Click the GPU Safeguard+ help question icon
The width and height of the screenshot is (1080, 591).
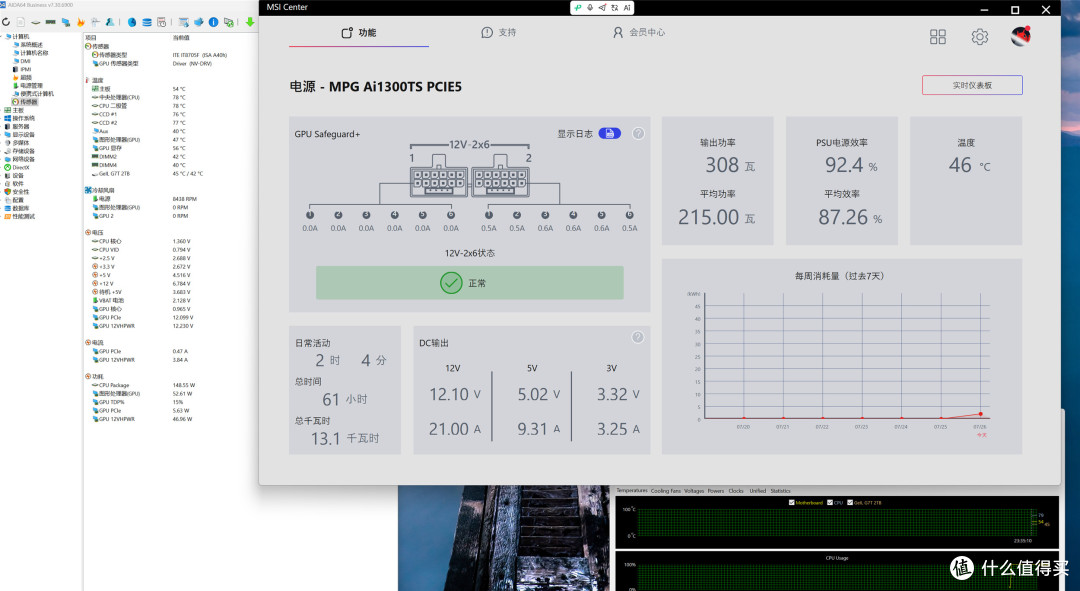(638, 134)
